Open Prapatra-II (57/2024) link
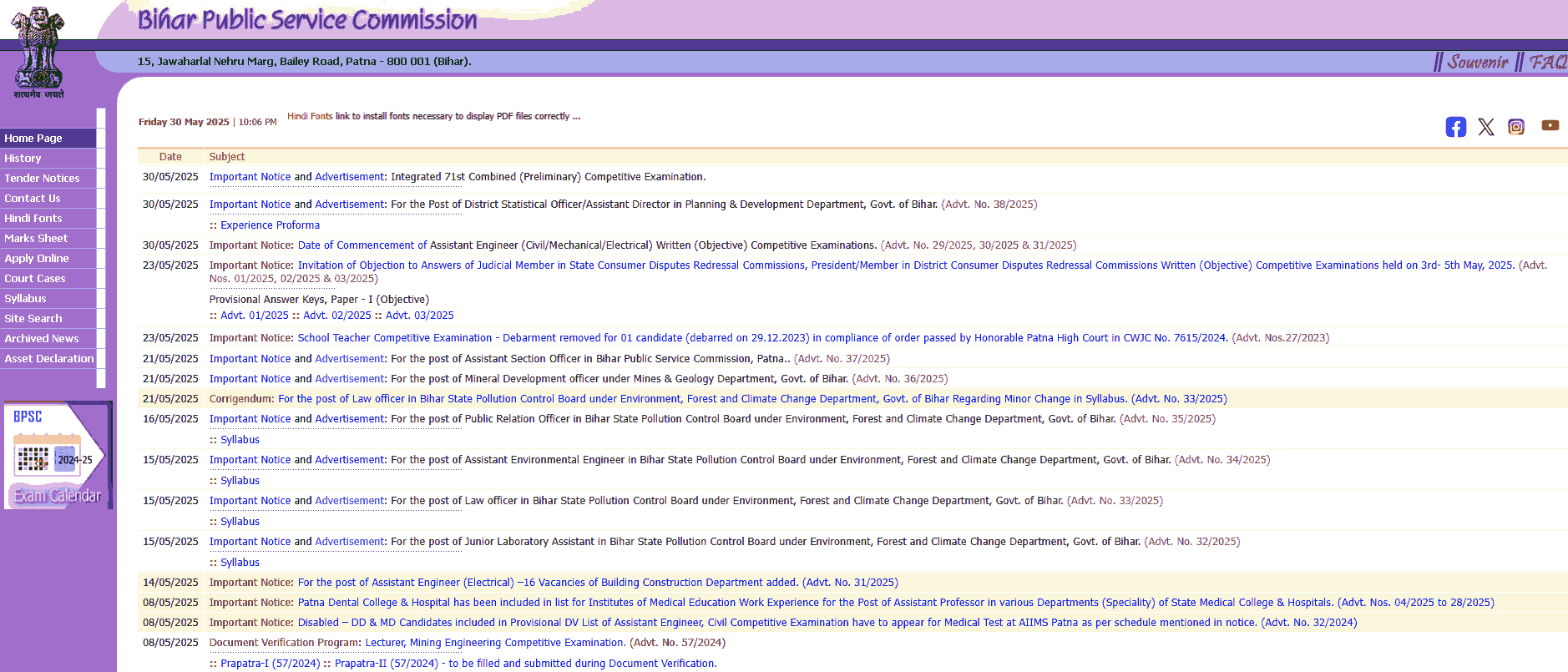The height and width of the screenshot is (672, 1568). point(386,664)
